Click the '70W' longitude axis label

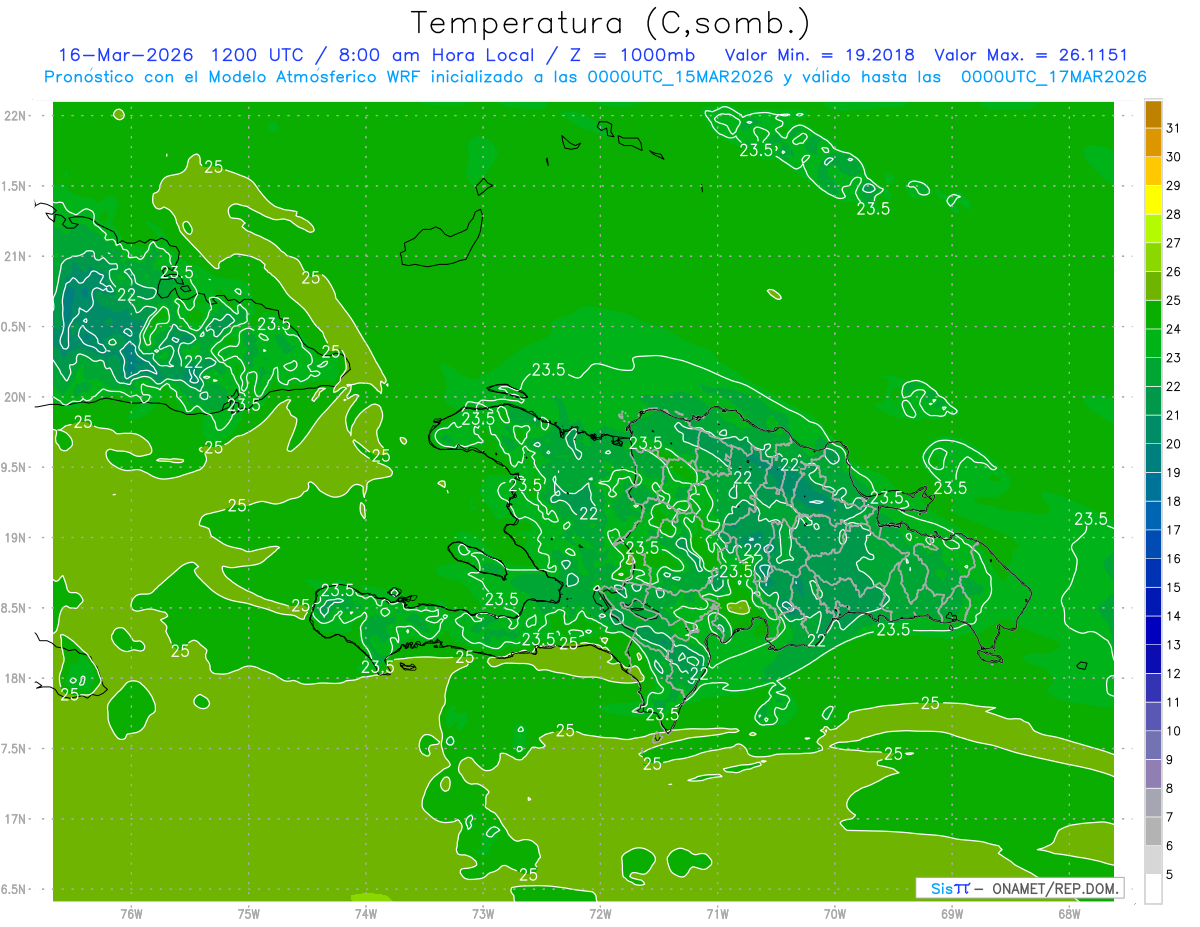835,913
